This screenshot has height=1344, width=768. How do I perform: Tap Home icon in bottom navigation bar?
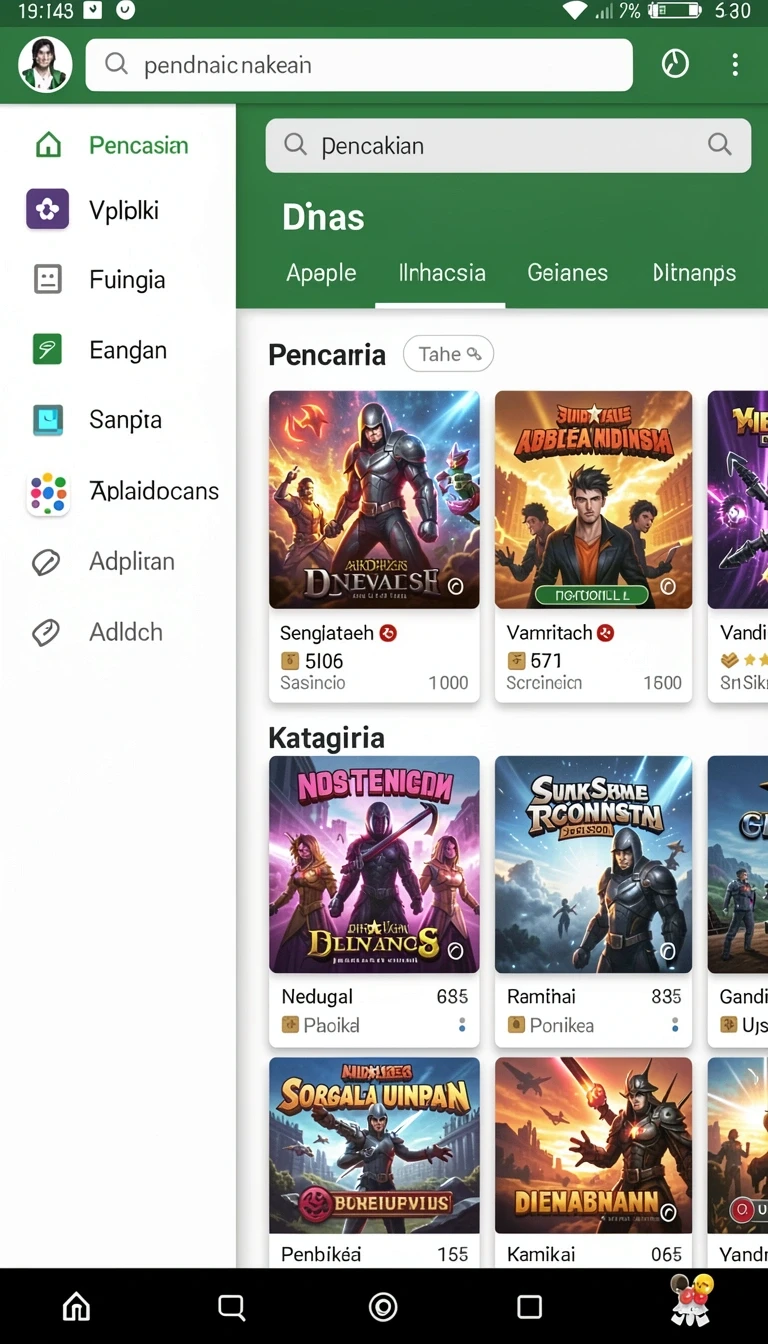(x=77, y=1306)
